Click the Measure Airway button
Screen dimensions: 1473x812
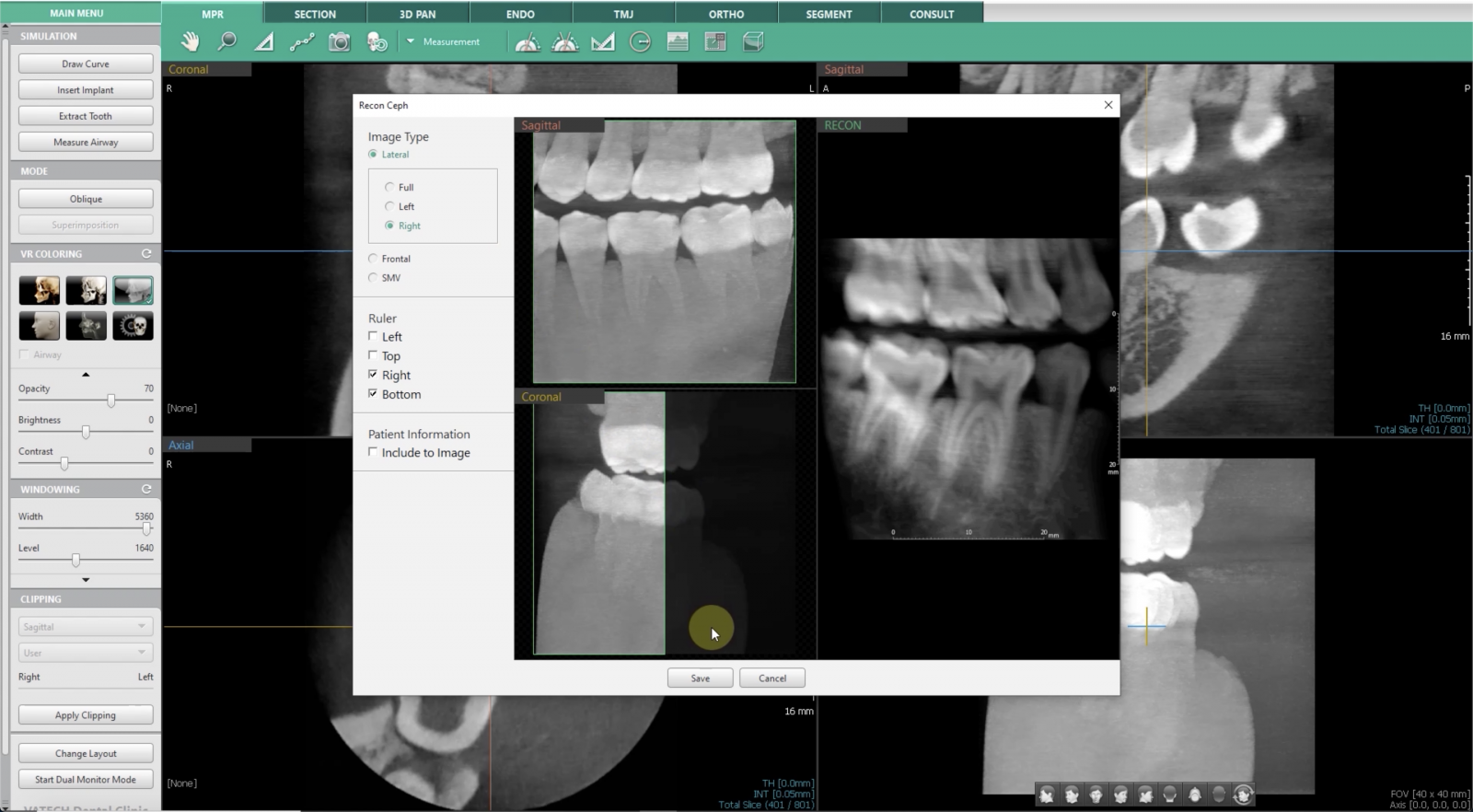click(x=86, y=142)
